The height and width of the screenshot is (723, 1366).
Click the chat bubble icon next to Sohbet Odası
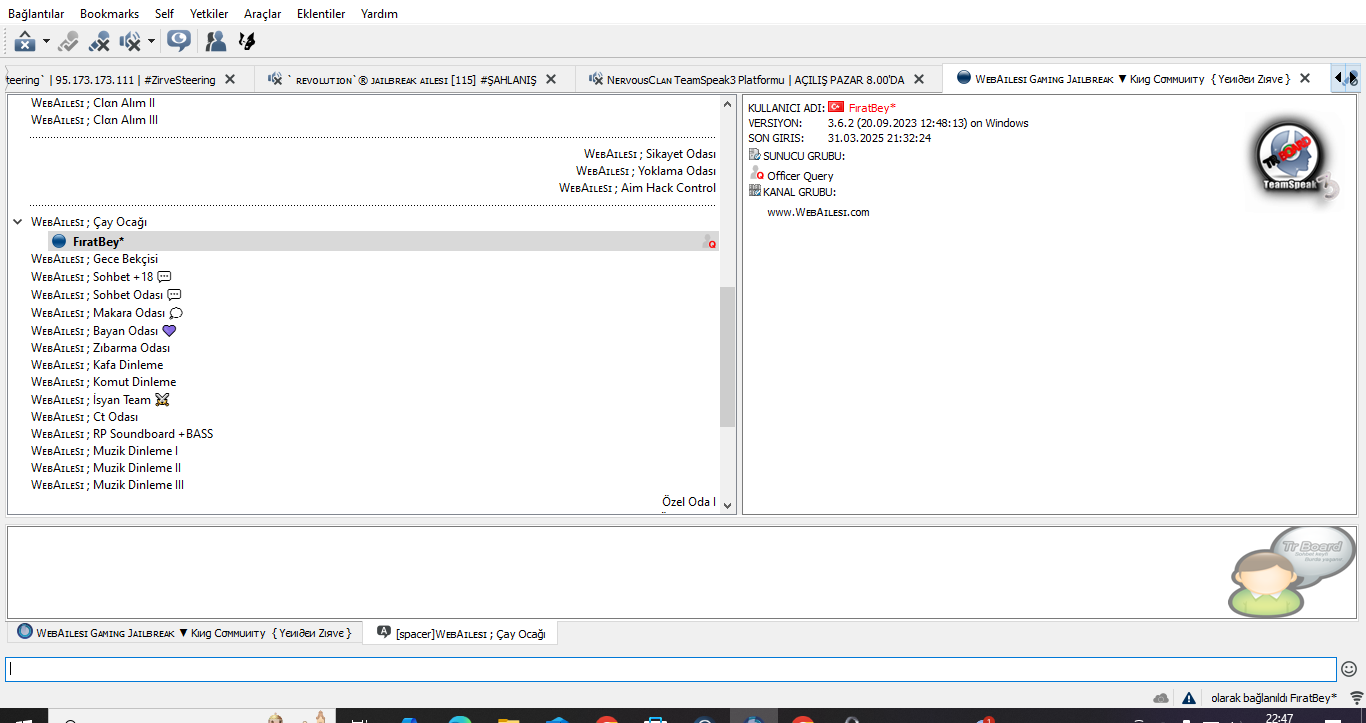point(175,295)
